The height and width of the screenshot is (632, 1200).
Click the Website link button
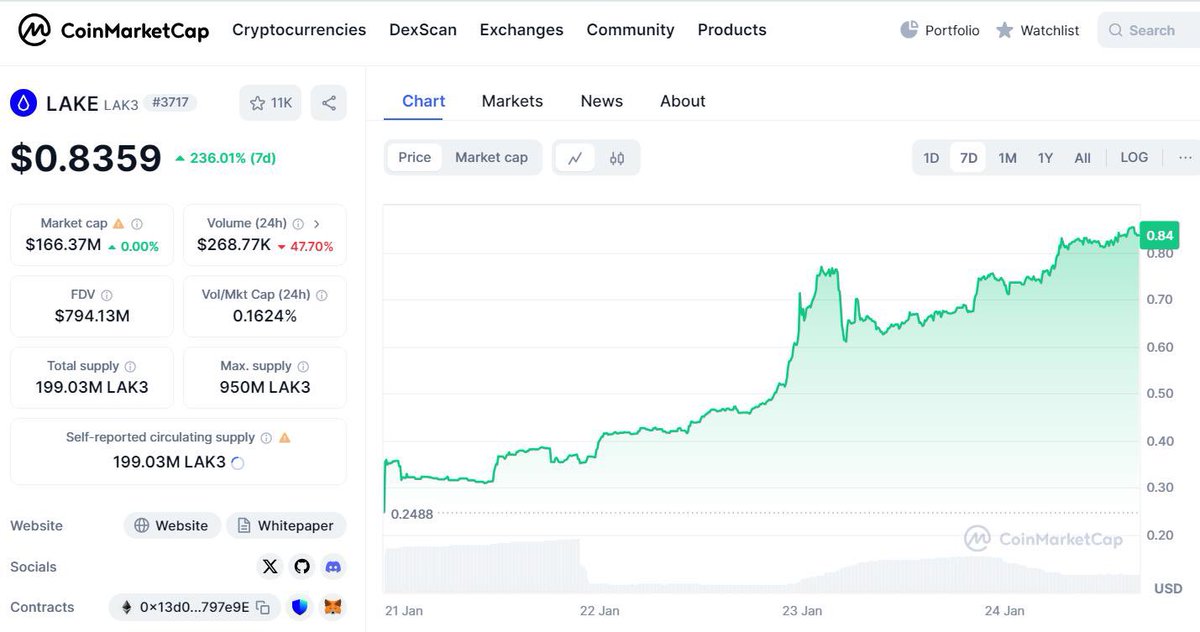coord(171,525)
